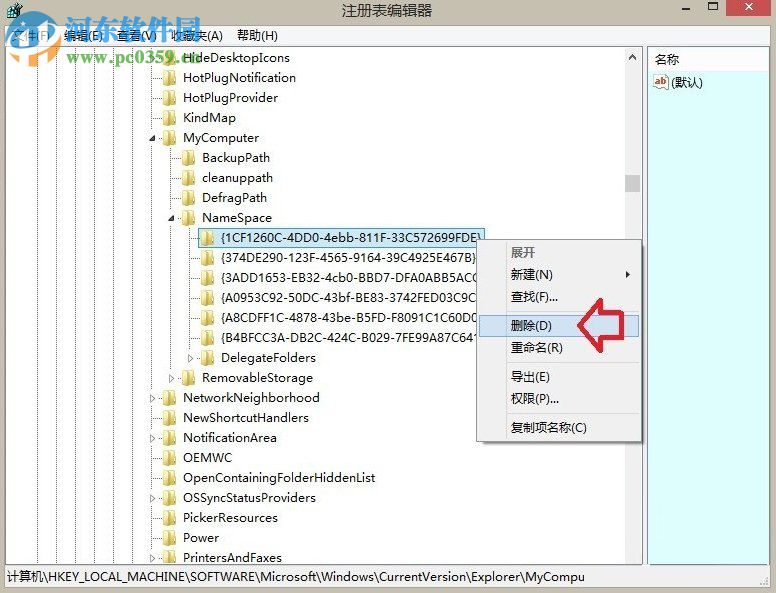Click the tree scrollbar up arrow
776x593 pixels.
632,57
